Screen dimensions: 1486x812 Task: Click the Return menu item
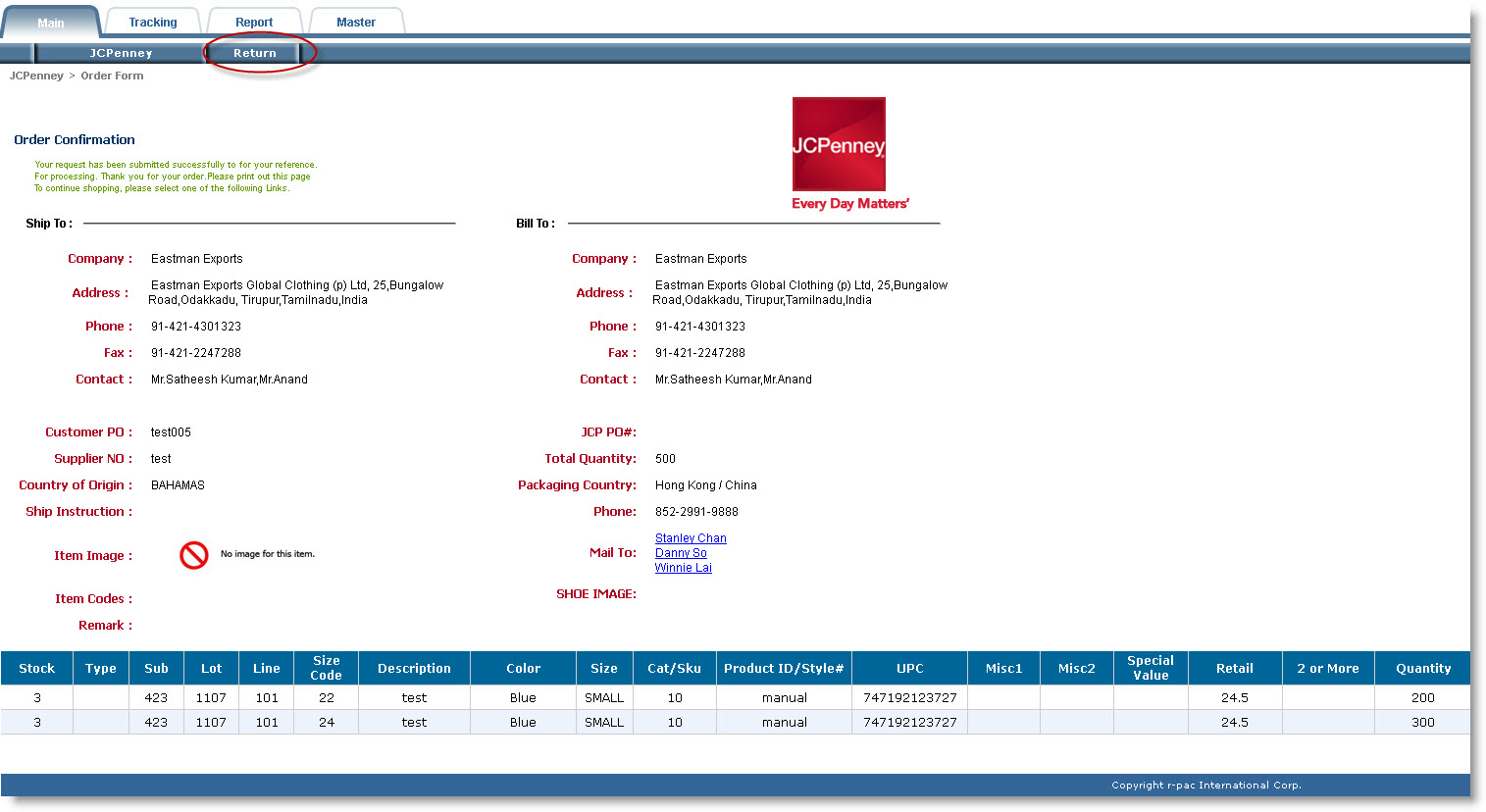coord(255,53)
